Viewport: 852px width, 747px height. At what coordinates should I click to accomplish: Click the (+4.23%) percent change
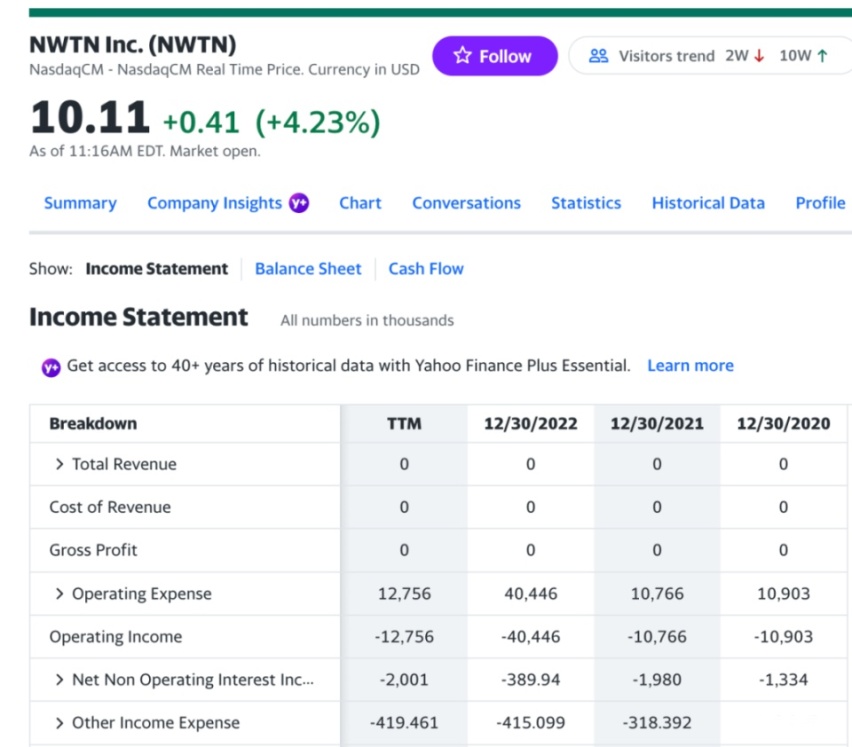click(x=318, y=122)
